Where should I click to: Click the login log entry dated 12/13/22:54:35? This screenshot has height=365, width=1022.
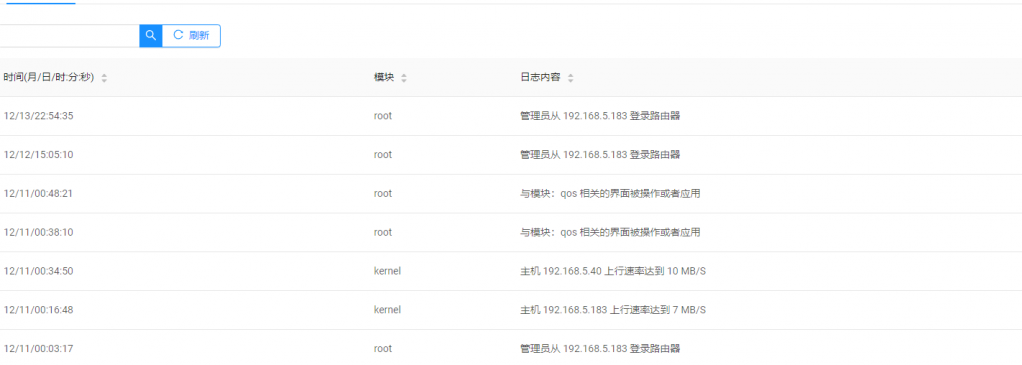600,116
